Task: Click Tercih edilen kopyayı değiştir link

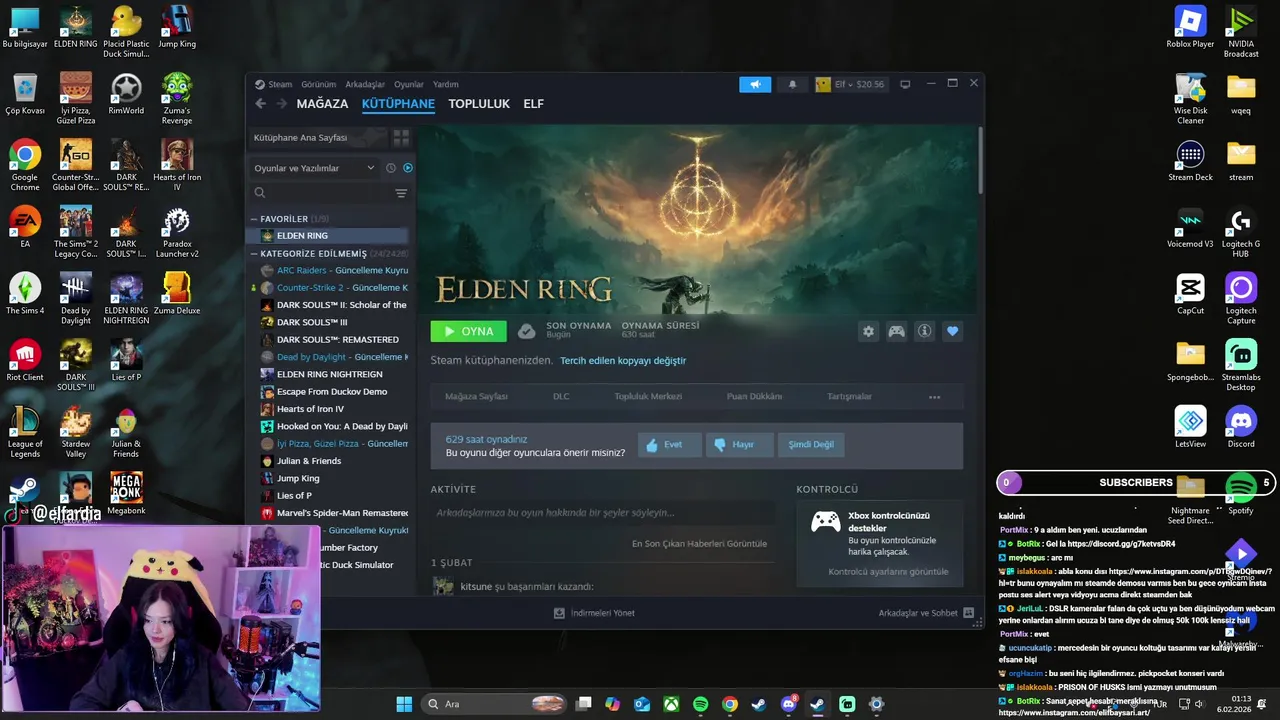Action: point(623,361)
